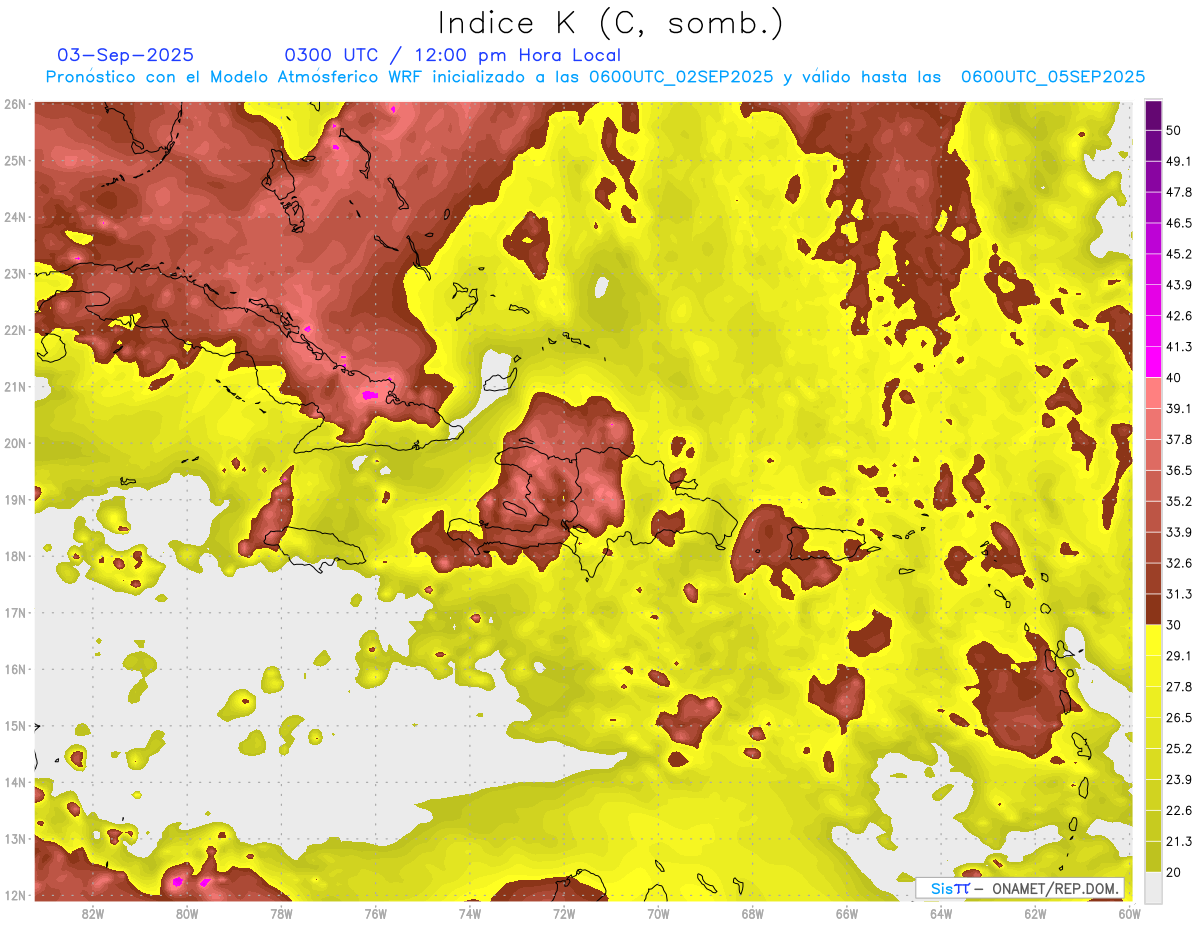Screen dimensions: 1200x927
Task: Click the "18N" latitude label
Action: (x=15, y=556)
